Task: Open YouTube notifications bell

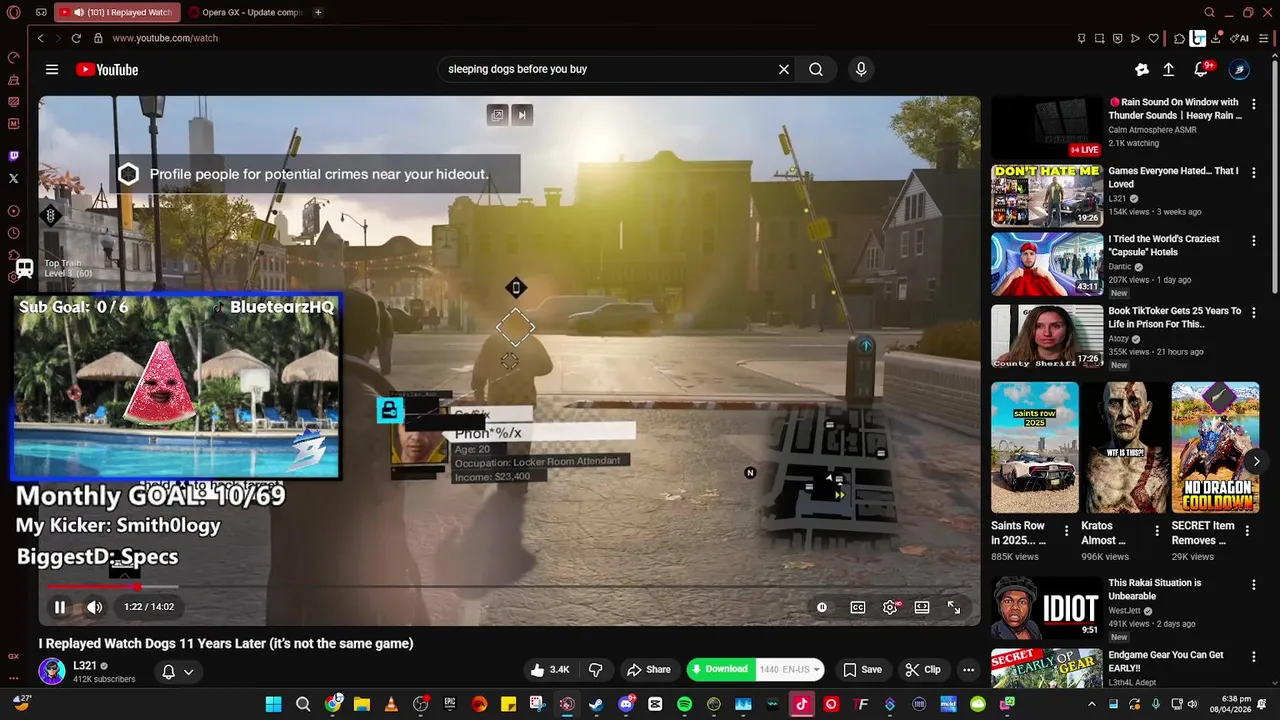Action: (x=1202, y=69)
